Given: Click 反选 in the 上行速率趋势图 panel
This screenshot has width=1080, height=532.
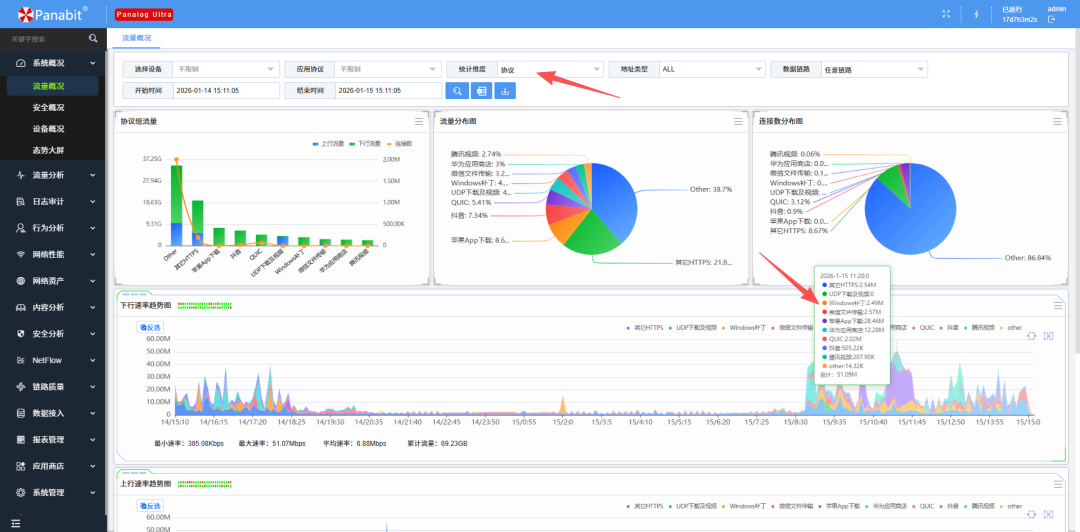Looking at the screenshot, I should pos(150,507).
